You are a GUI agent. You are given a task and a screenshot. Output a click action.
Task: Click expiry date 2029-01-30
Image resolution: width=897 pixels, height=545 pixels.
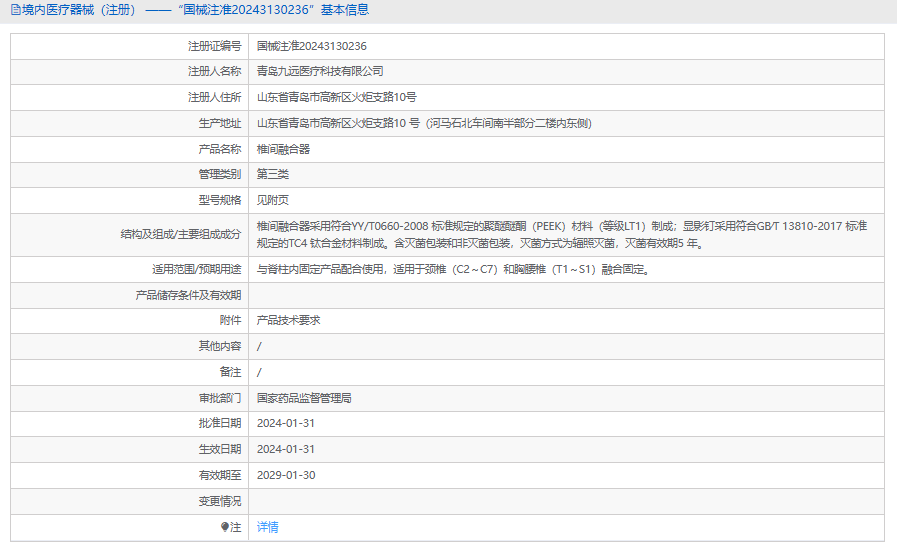(286, 475)
